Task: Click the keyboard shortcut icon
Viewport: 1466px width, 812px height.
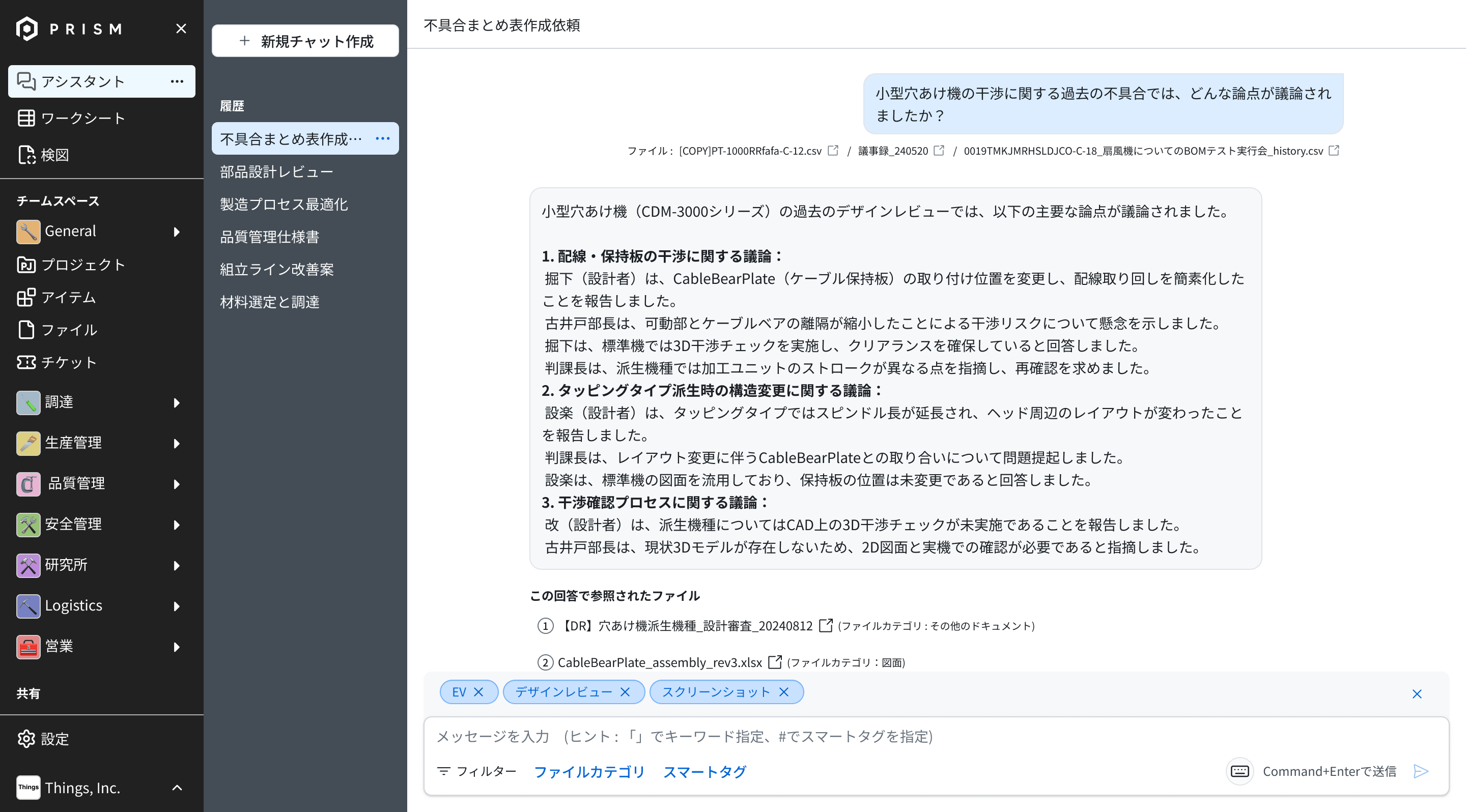Action: tap(1239, 771)
